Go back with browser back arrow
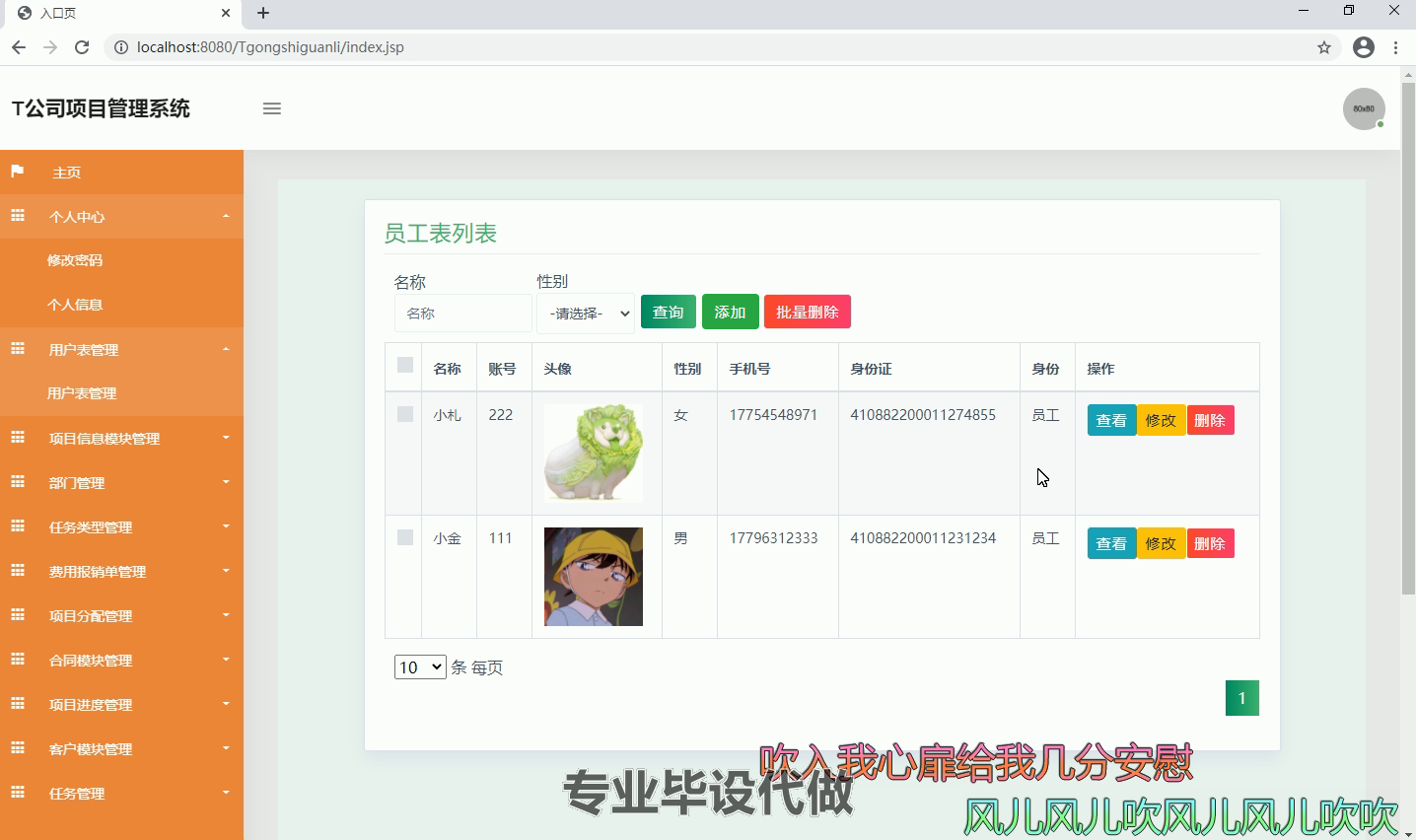Image resolution: width=1416 pixels, height=840 pixels. [19, 47]
